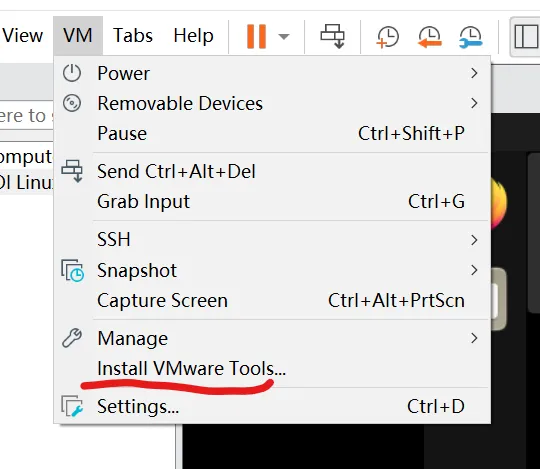Expand the Power submenu
Viewport: 540px width, 469px height.
[272, 73]
